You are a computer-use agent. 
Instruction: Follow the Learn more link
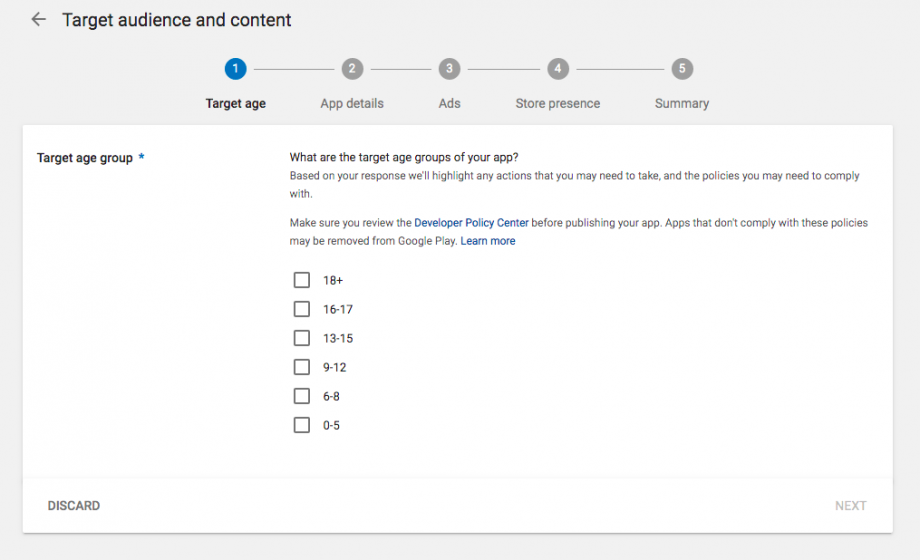pyautogui.click(x=488, y=241)
